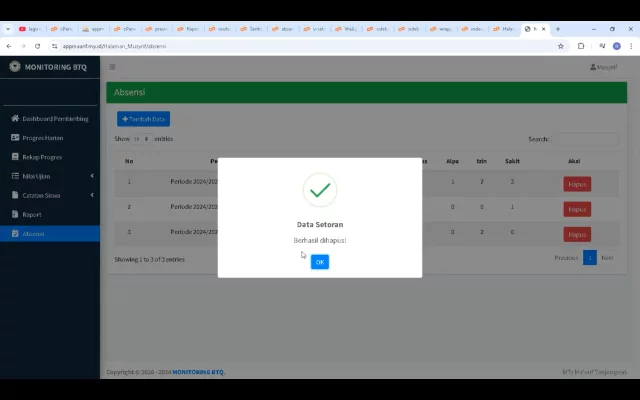Select the Absensi sidebar menu item

click(x=50, y=233)
